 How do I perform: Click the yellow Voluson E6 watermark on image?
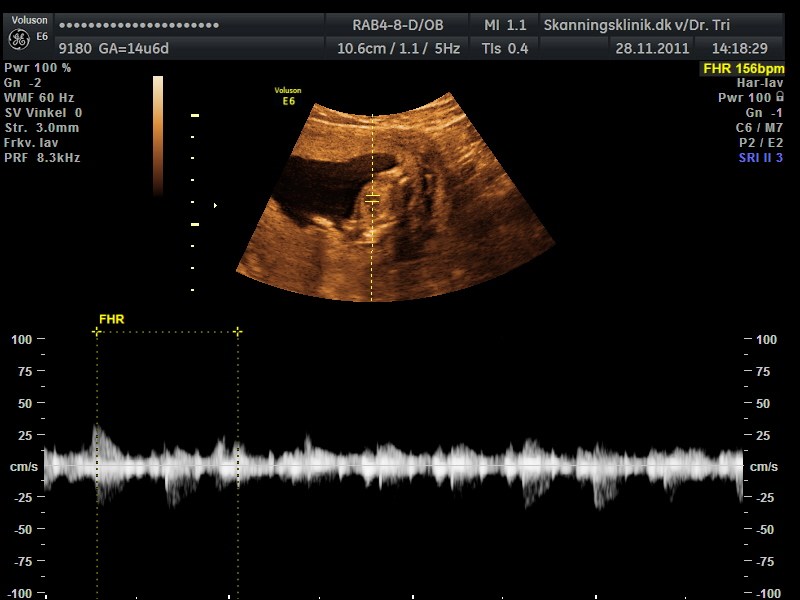tap(287, 96)
